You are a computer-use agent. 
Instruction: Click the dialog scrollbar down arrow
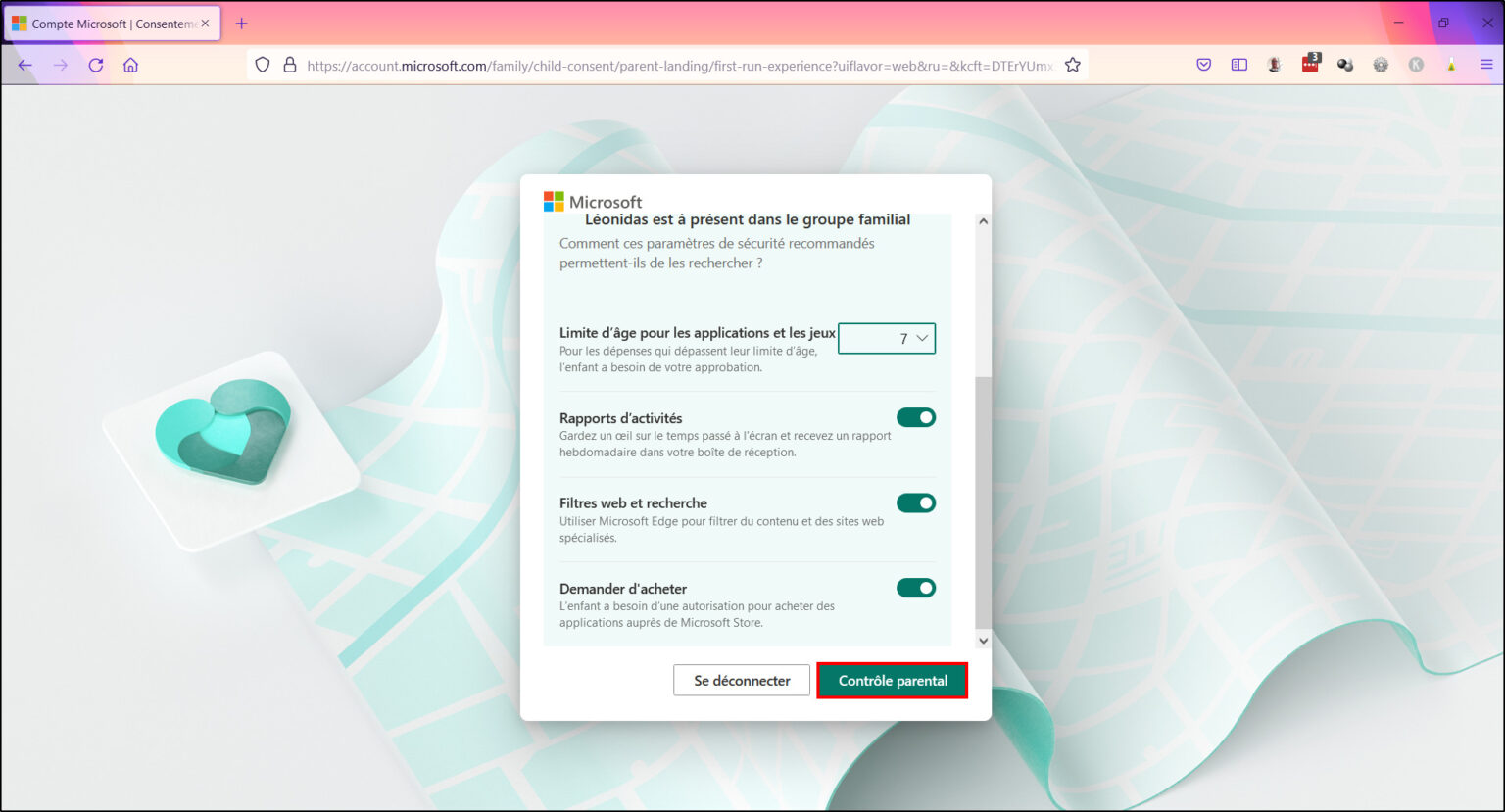coord(983,640)
